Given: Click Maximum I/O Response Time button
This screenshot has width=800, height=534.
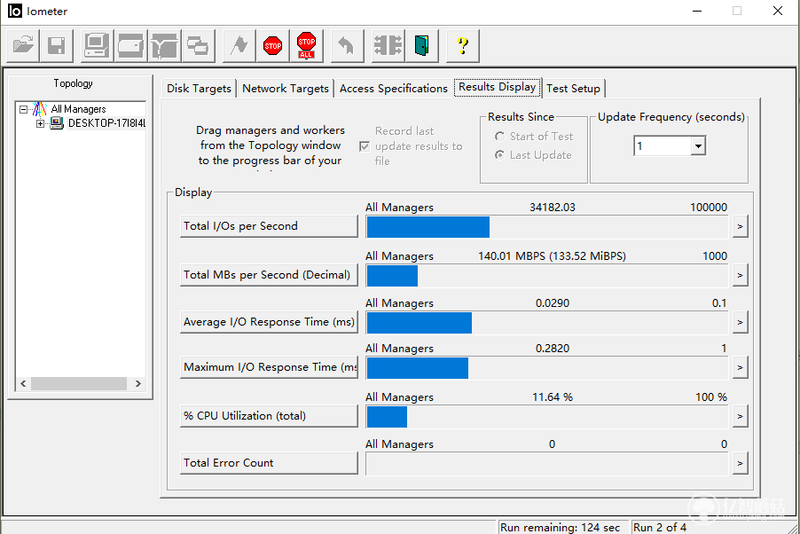Looking at the screenshot, I should click(269, 367).
